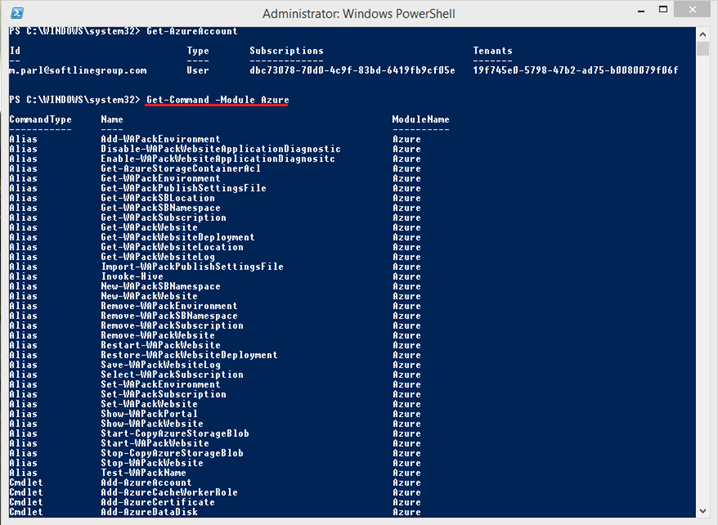Viewport: 718px width, 525px height.
Task: Click the Get-AzureAccount command text
Action: 192,31
